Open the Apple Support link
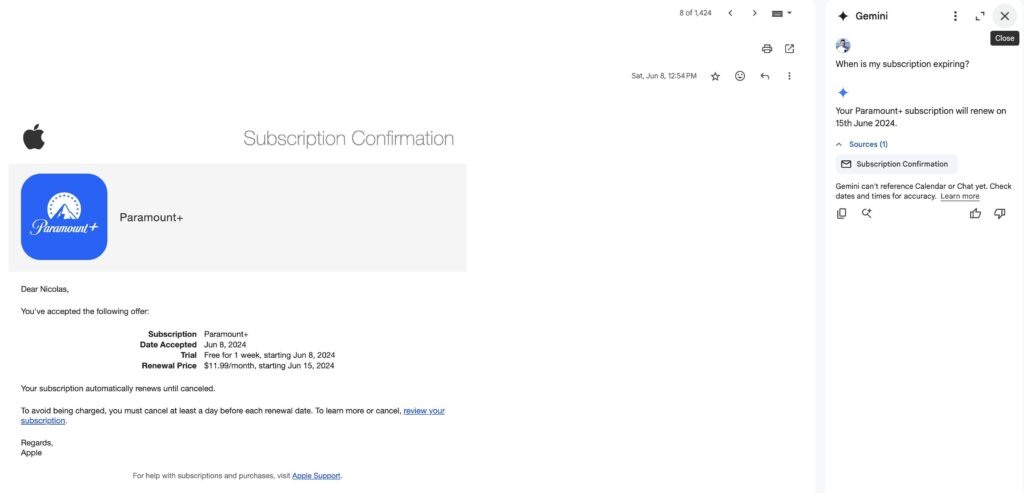This screenshot has width=1024, height=493. (x=316, y=476)
